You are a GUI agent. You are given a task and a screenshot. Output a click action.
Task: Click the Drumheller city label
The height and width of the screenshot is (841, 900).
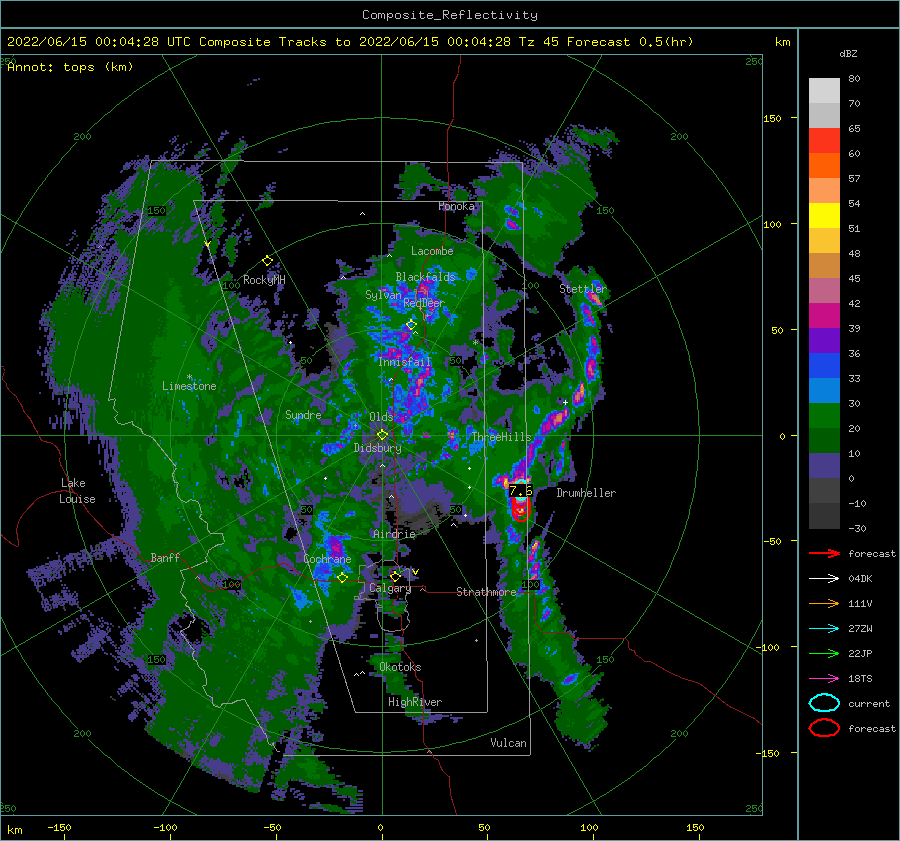(x=586, y=493)
